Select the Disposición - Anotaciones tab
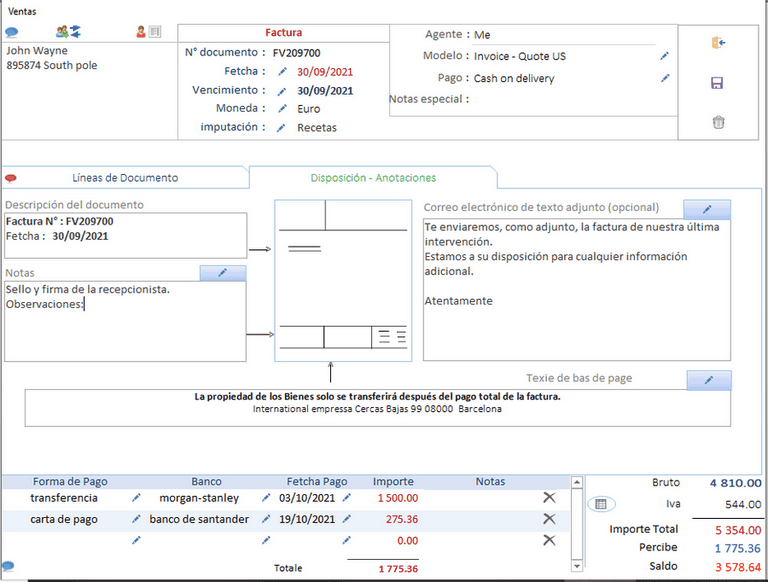The width and height of the screenshot is (768, 582). point(373,178)
